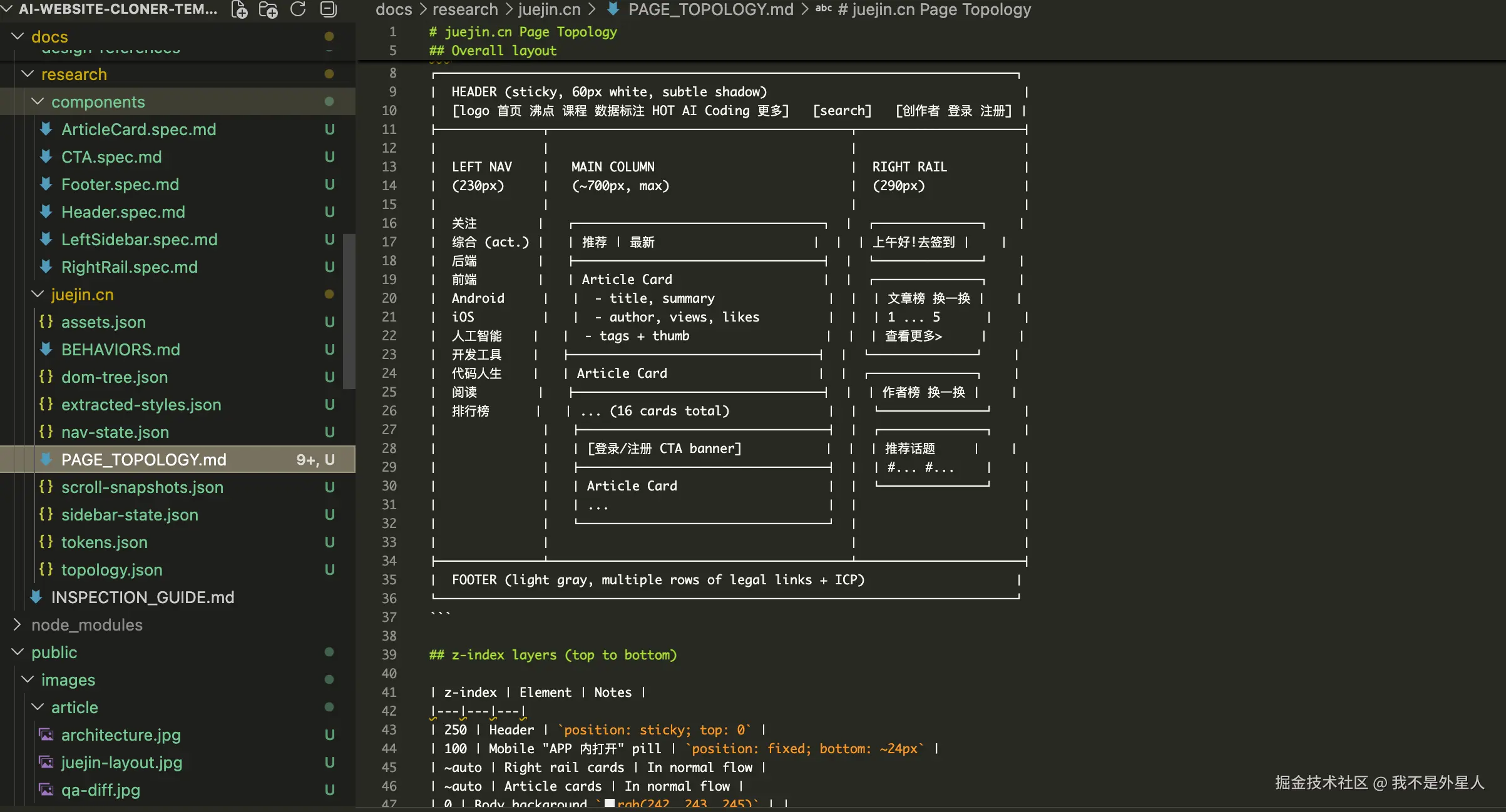Open LeftSidebar.spec.md file
The image size is (1506, 812).
(140, 239)
